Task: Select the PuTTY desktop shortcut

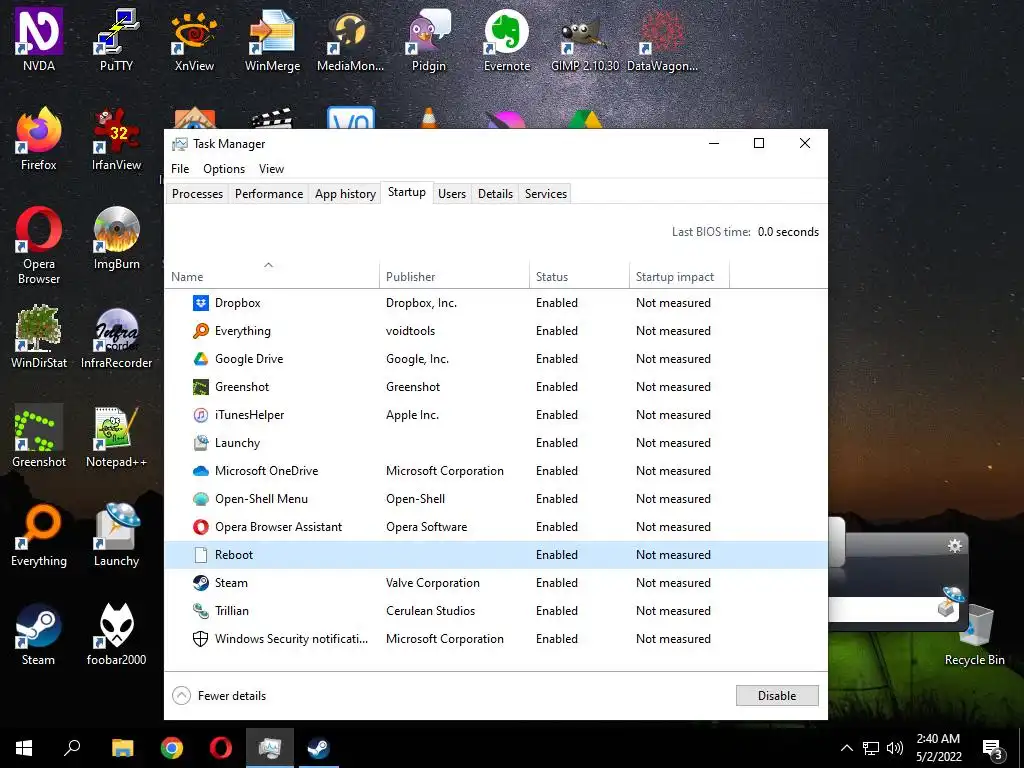Action: pos(116,40)
